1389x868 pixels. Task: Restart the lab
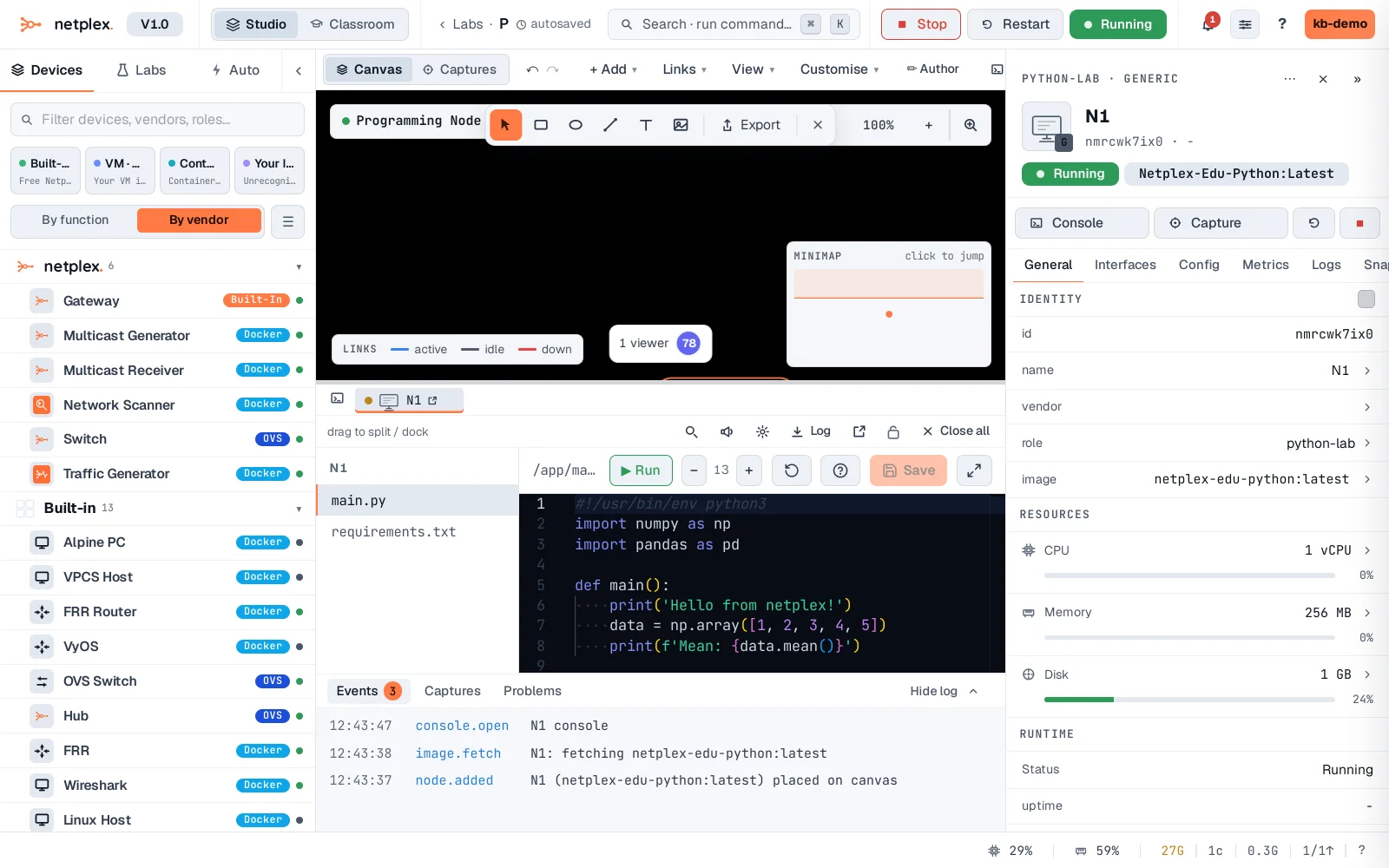pyautogui.click(x=1016, y=24)
